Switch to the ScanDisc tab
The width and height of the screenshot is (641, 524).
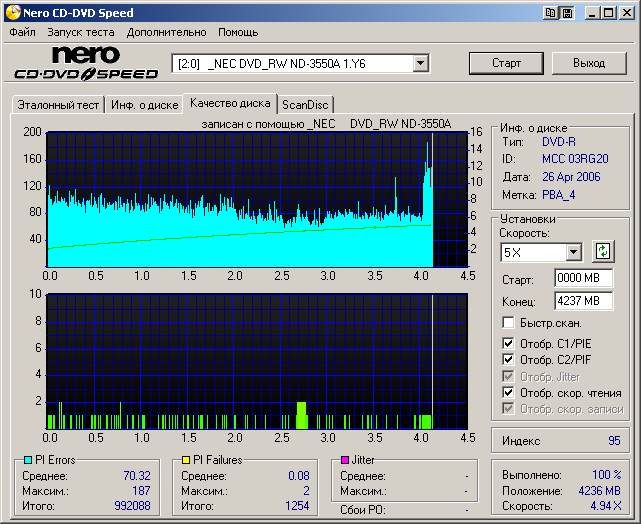pos(305,104)
